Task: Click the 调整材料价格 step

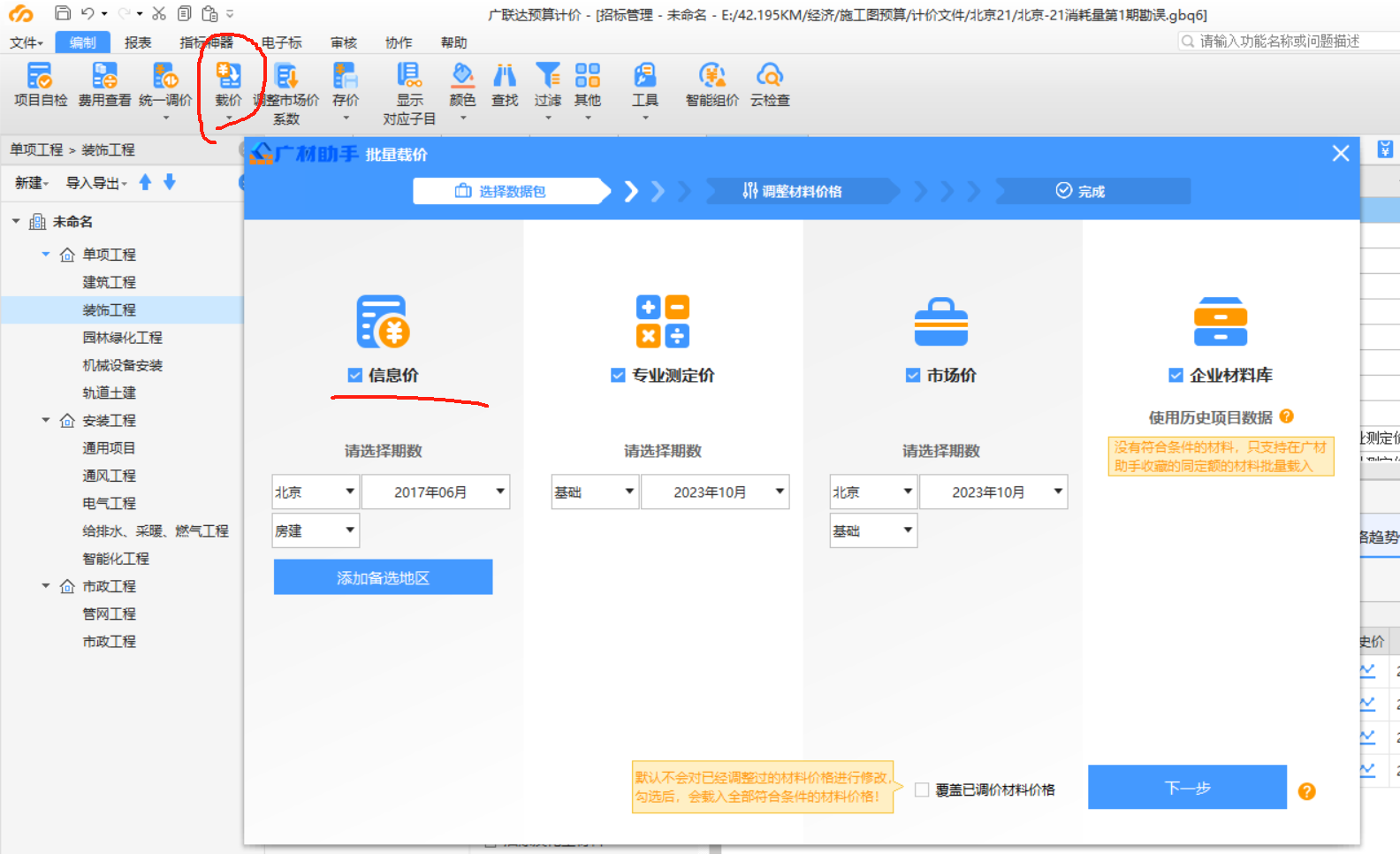Action: click(802, 191)
